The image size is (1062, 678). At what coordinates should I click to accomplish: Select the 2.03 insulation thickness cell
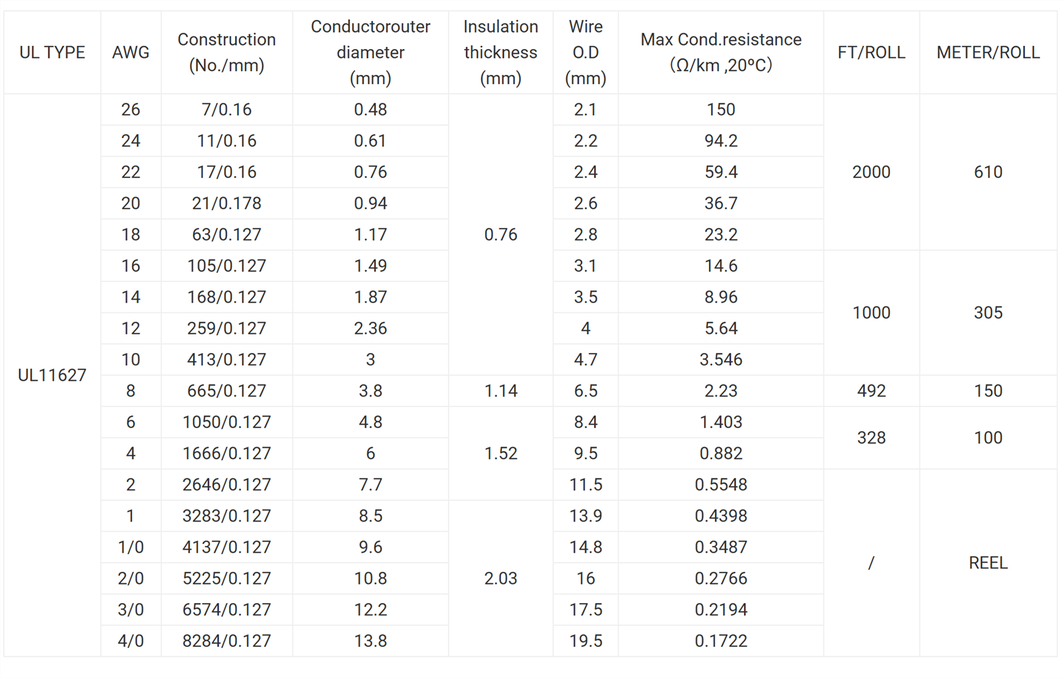tap(501, 578)
